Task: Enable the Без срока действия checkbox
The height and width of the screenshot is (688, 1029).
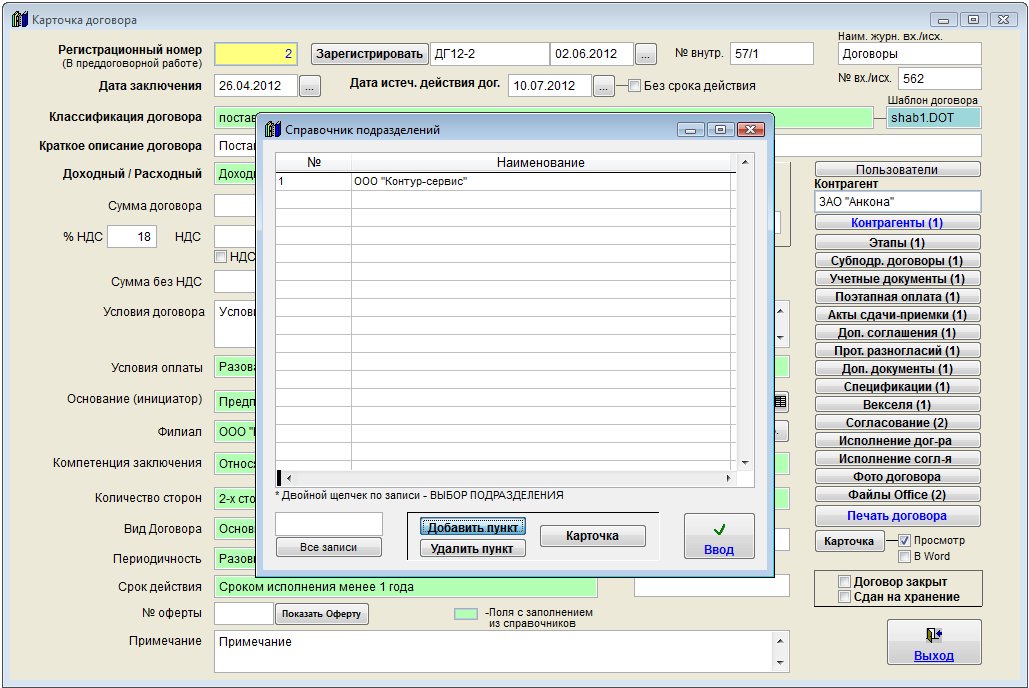Action: [634, 86]
